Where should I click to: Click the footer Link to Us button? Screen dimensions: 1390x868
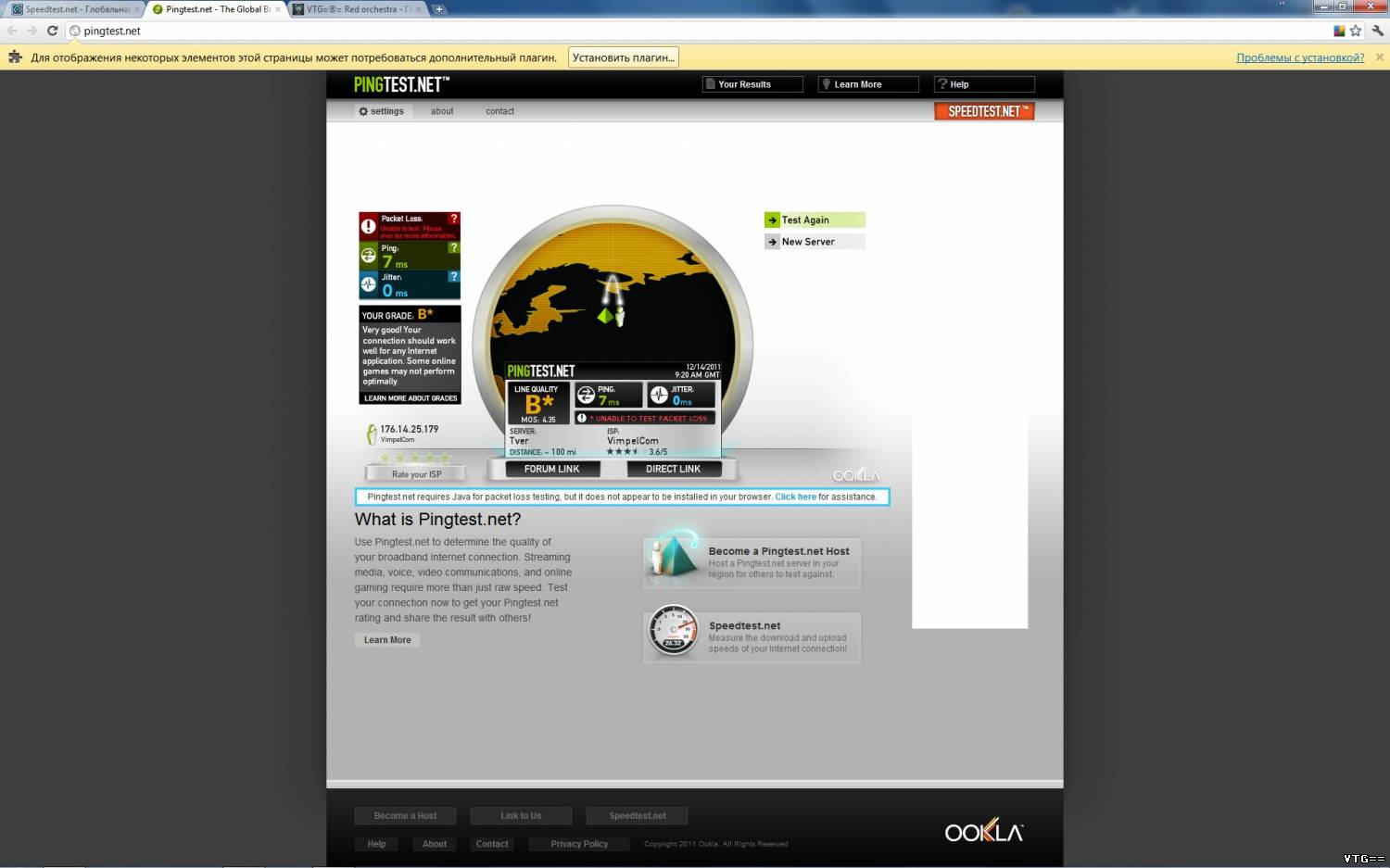[x=521, y=816]
